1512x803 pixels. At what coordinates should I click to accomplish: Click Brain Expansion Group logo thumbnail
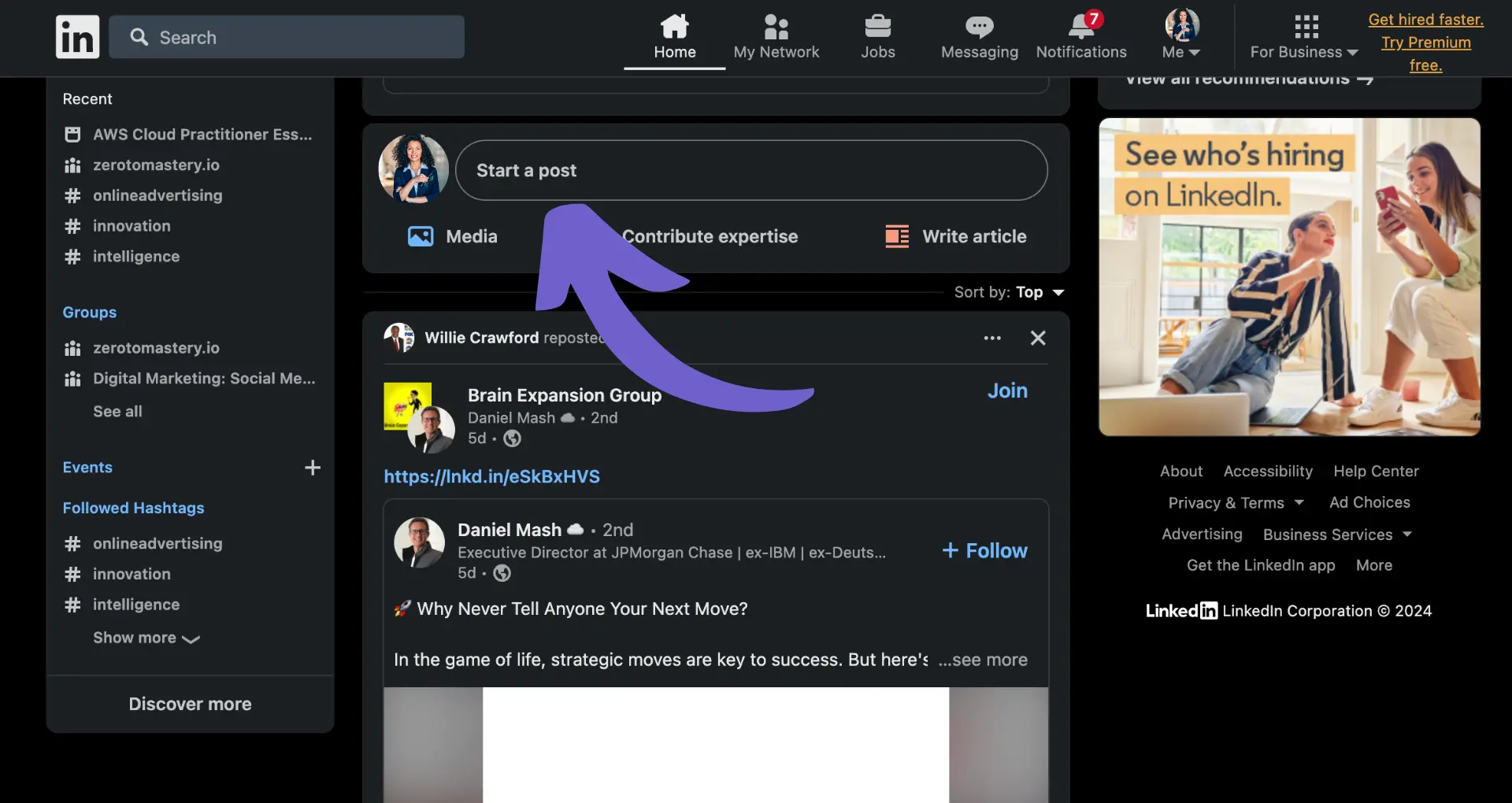(407, 405)
